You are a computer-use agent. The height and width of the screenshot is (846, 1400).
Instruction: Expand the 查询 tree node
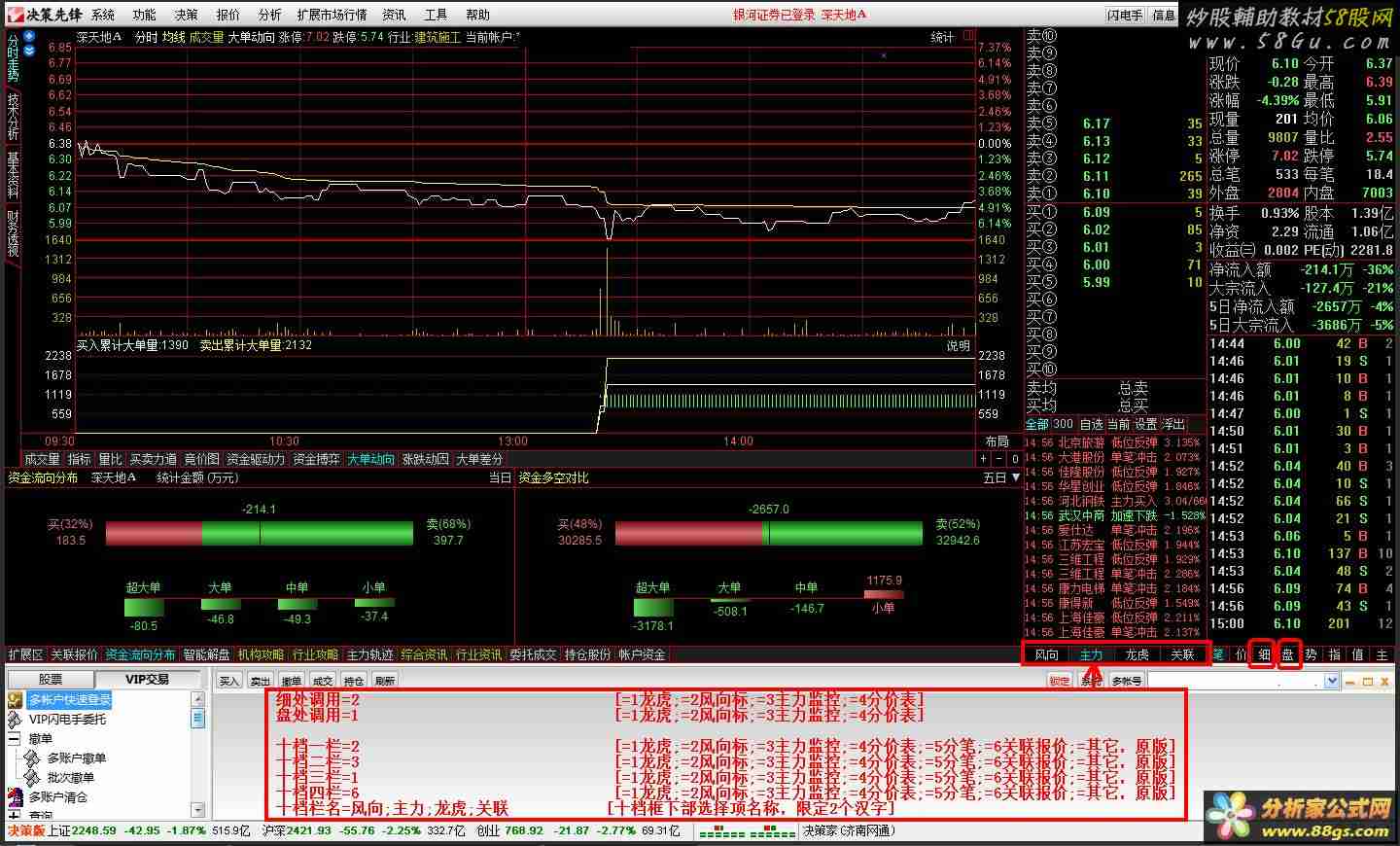pos(15,816)
